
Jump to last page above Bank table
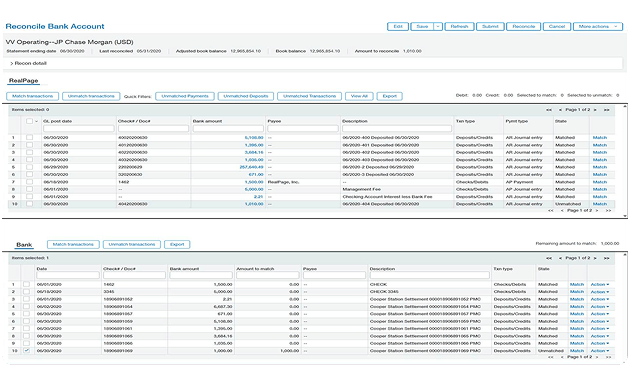click(x=607, y=258)
